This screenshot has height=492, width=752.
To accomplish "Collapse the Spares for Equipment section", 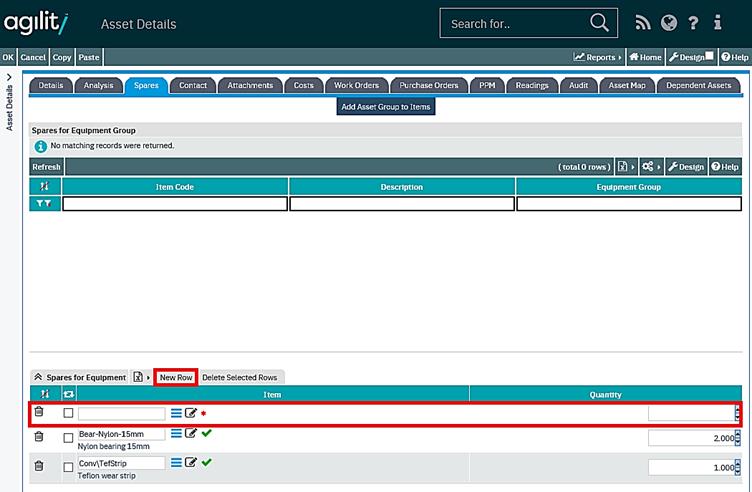I will [38, 377].
